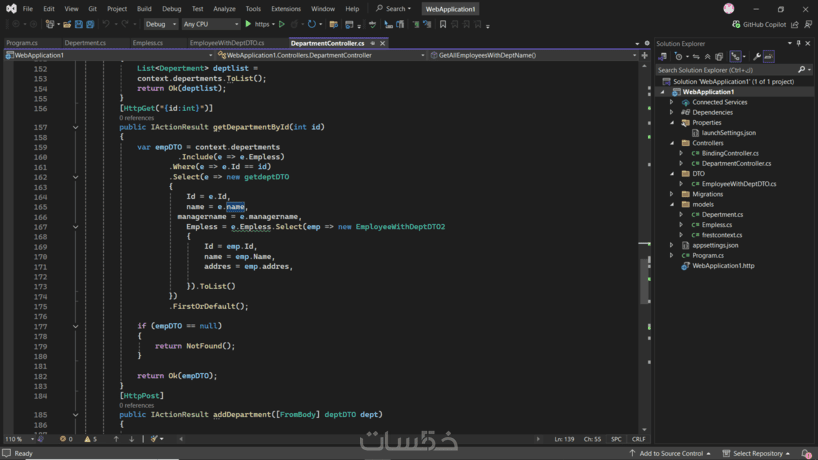Click Select Repository in status bar
This screenshot has width=818, height=460.
[x=757, y=453]
